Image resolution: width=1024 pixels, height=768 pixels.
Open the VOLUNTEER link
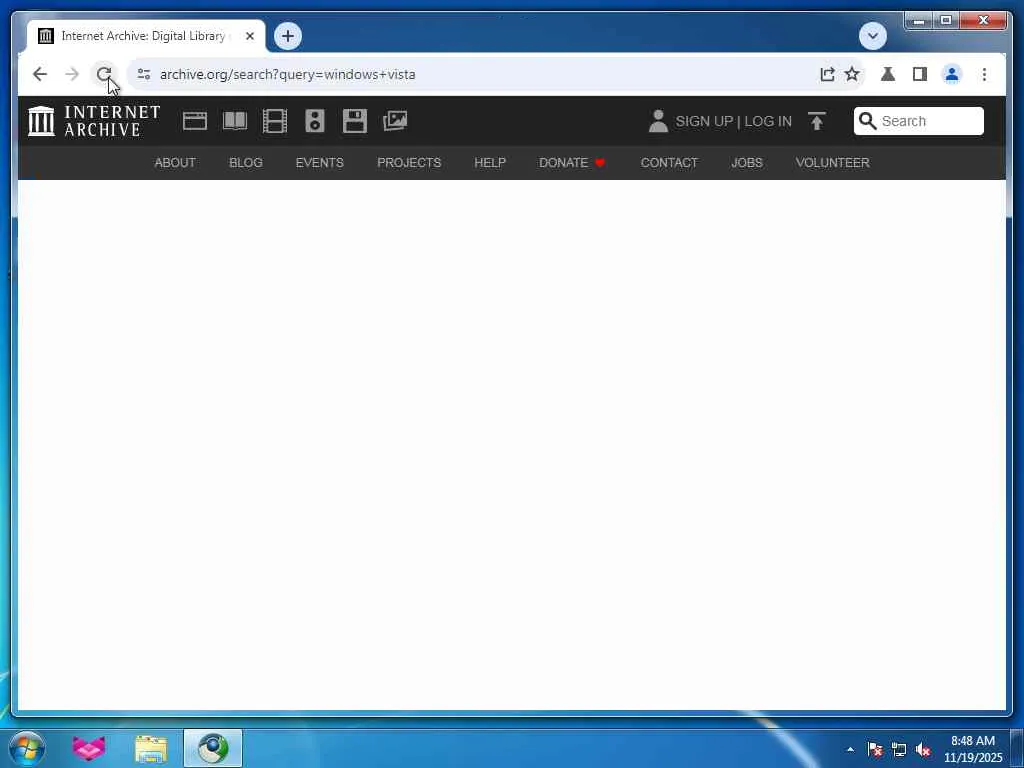pyautogui.click(x=832, y=163)
